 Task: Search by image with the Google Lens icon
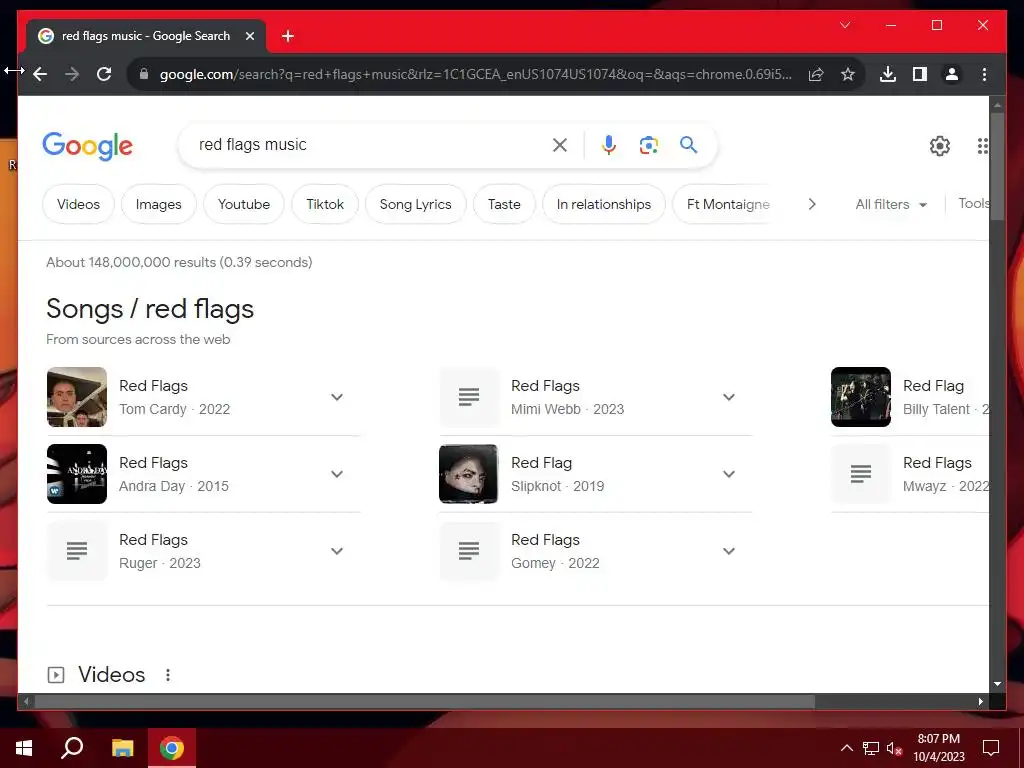point(648,145)
